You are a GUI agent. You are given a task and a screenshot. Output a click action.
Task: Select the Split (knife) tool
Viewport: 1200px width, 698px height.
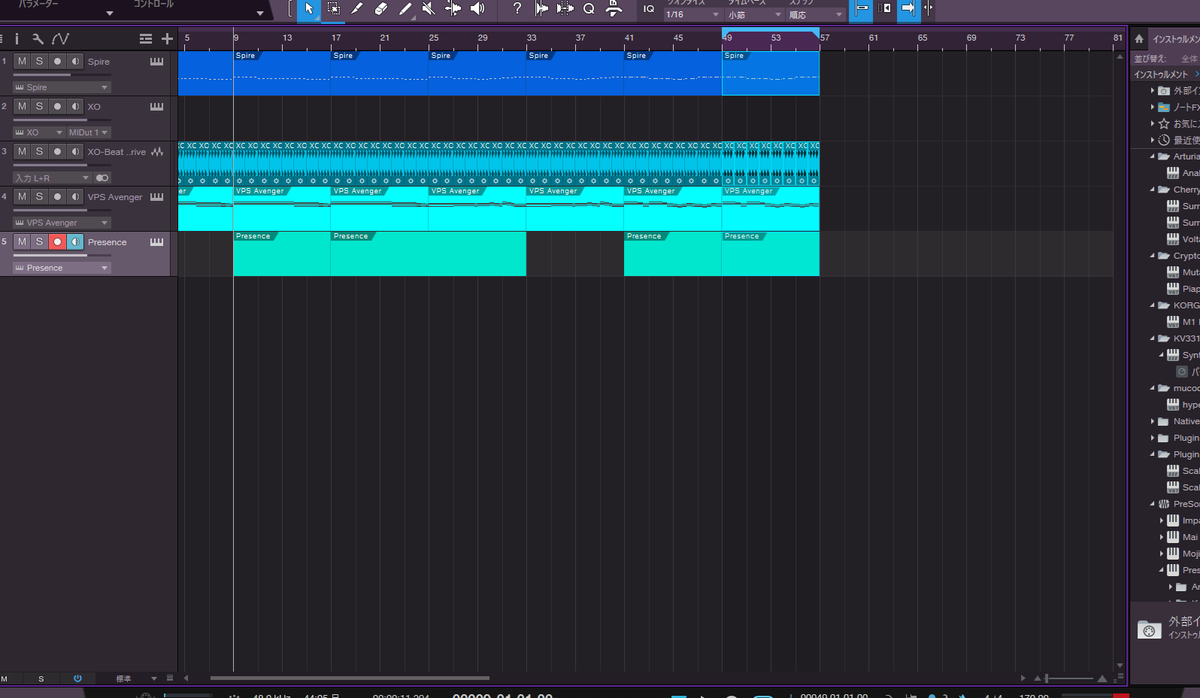tap(357, 9)
